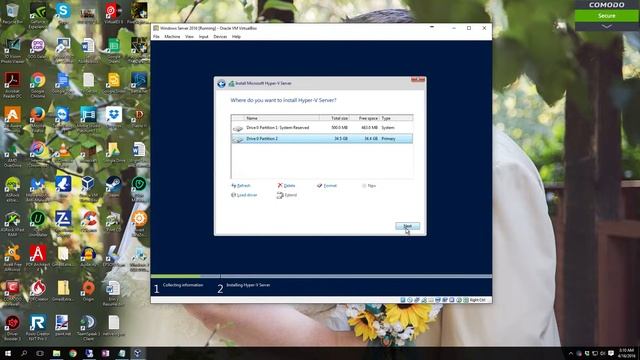
Task: Select Drive 0 Partition 2 row
Action: [322, 139]
